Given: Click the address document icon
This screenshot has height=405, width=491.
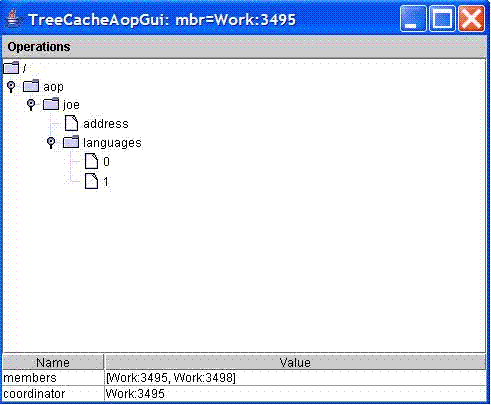Looking at the screenshot, I should (x=71, y=123).
